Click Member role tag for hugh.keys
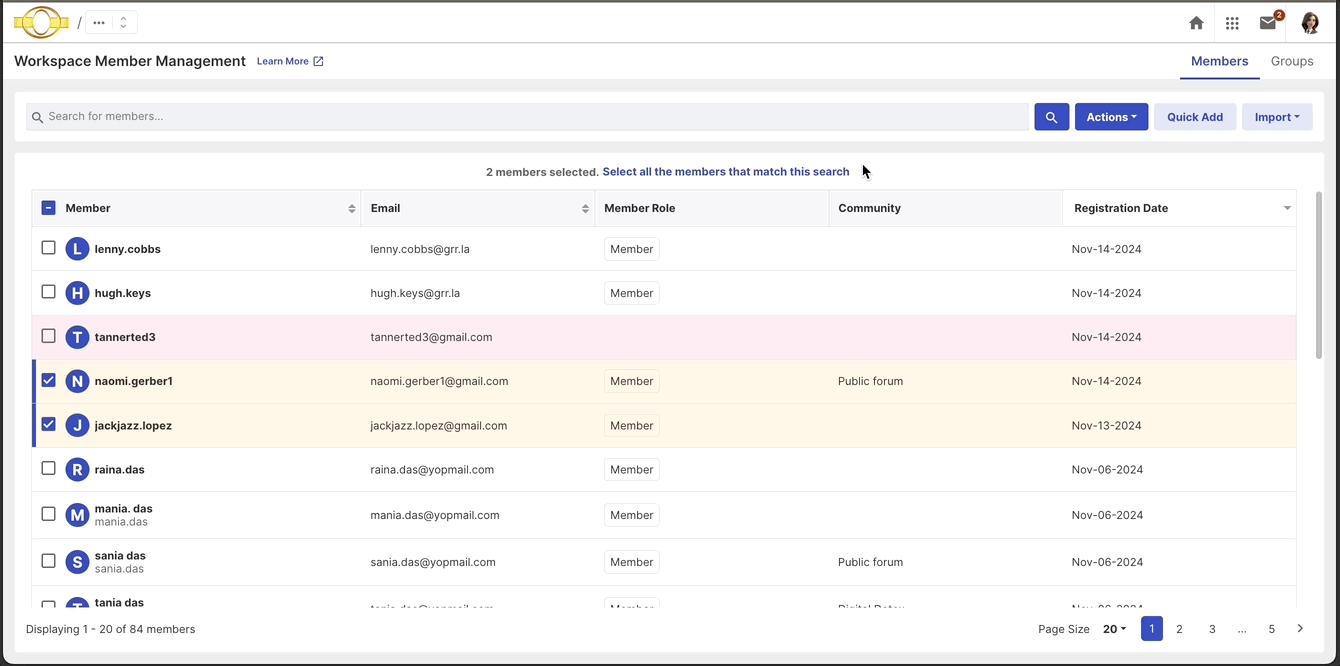This screenshot has width=1340, height=666. (x=632, y=293)
